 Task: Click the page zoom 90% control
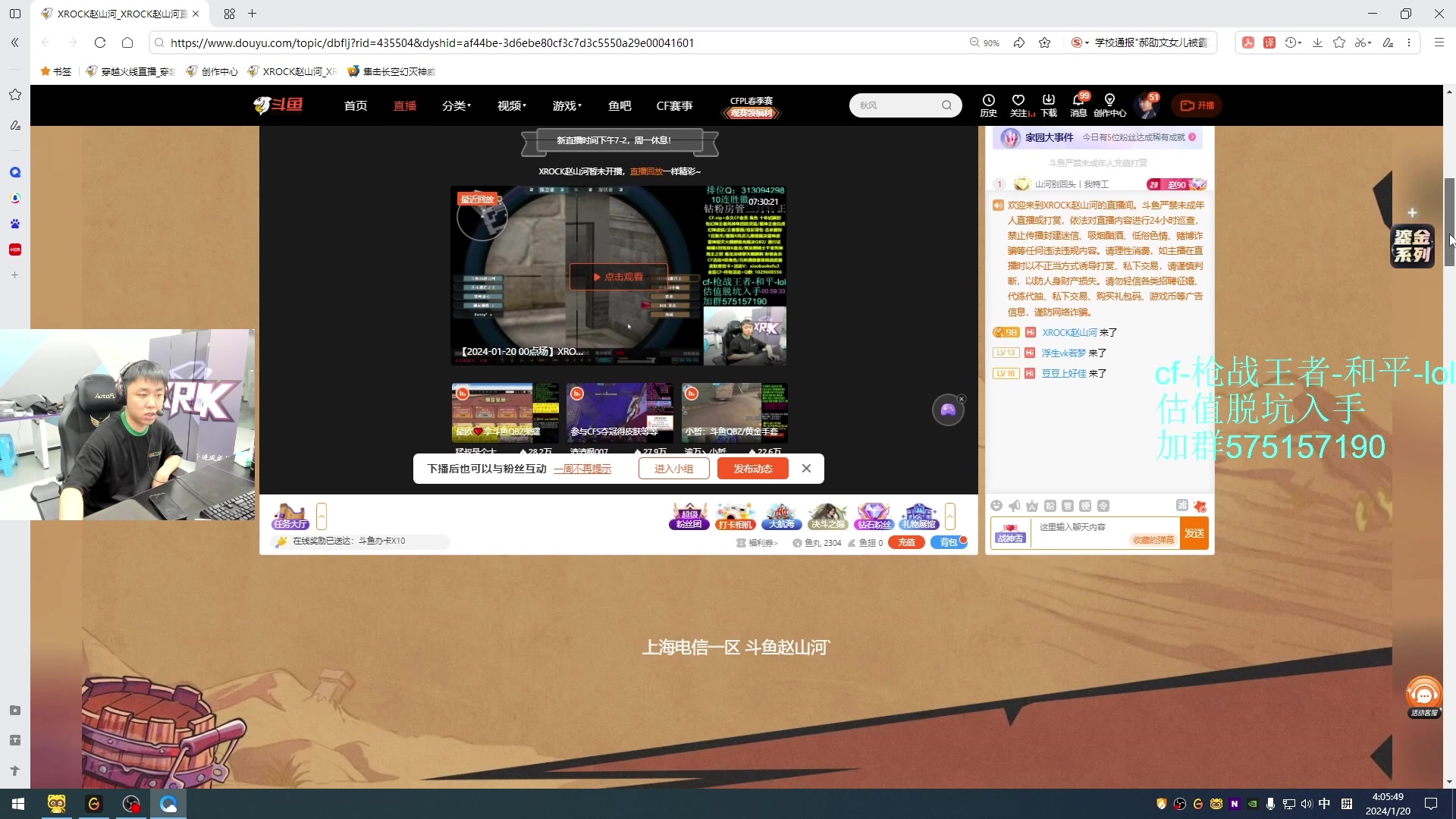[984, 42]
